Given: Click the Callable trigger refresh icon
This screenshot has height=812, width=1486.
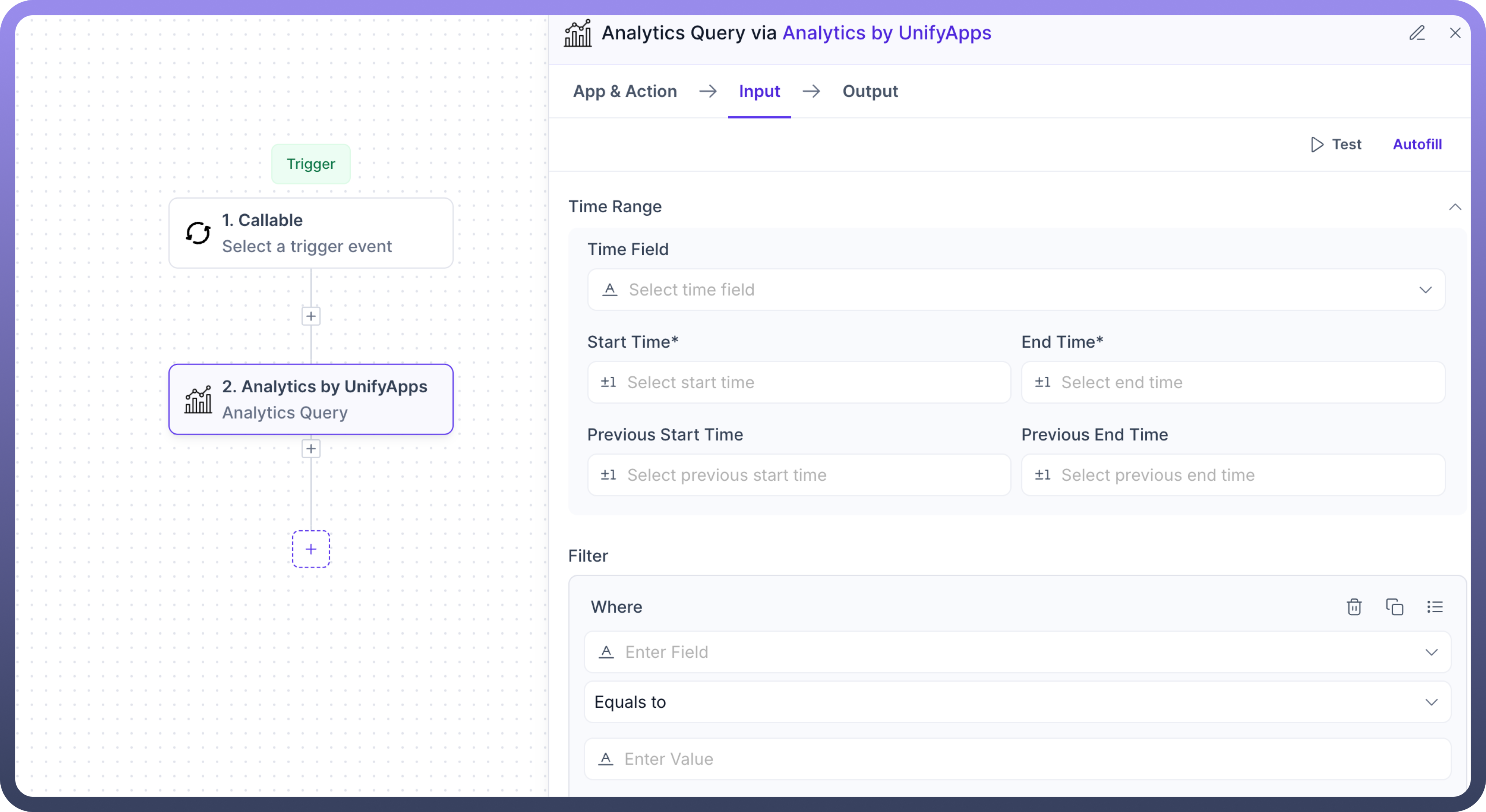Looking at the screenshot, I should coord(198,233).
